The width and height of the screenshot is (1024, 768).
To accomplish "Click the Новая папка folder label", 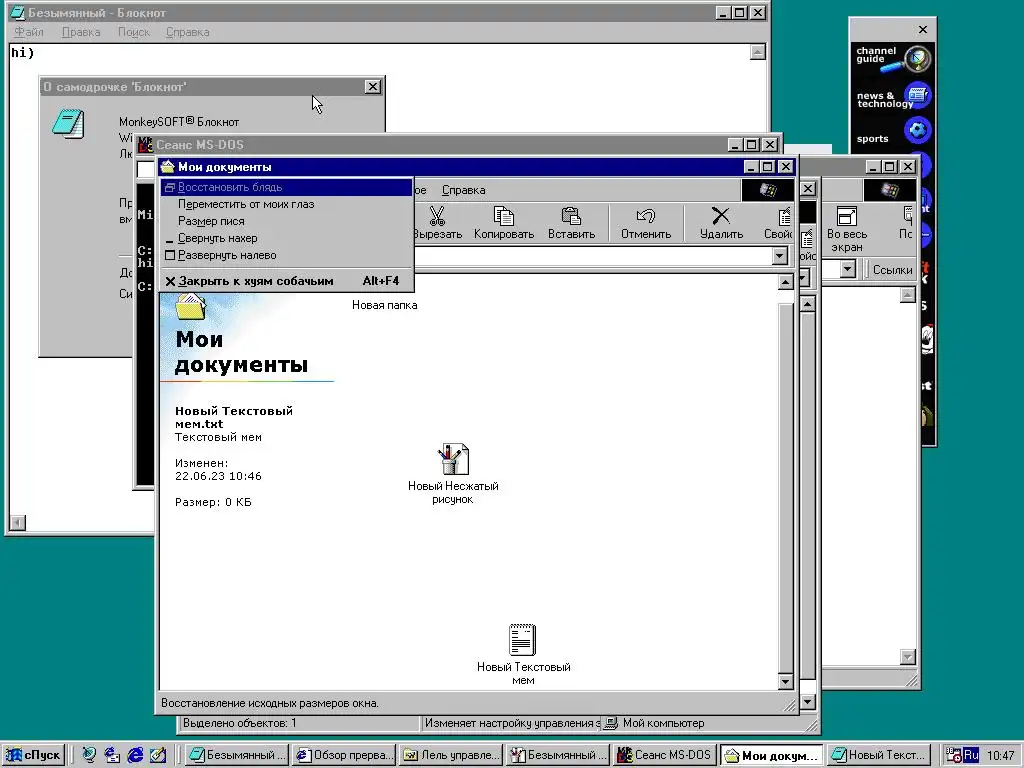I will [x=385, y=305].
